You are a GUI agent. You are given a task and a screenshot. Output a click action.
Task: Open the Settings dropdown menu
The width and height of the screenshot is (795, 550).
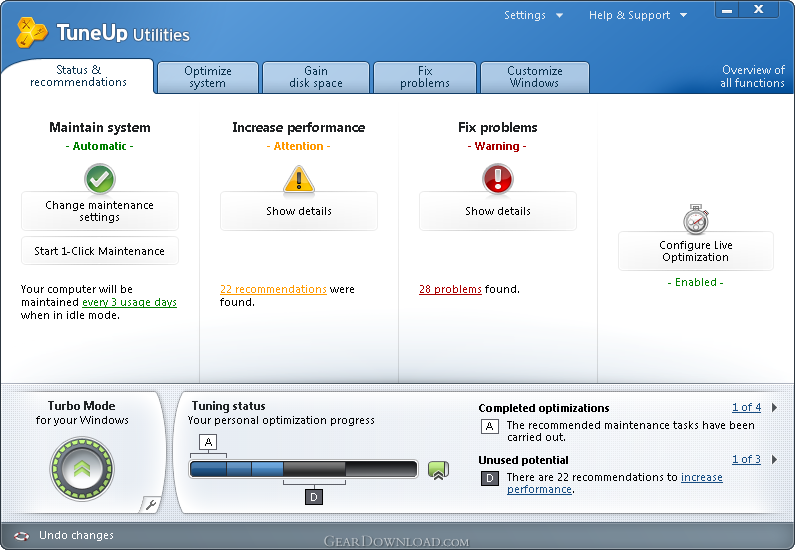coord(533,15)
